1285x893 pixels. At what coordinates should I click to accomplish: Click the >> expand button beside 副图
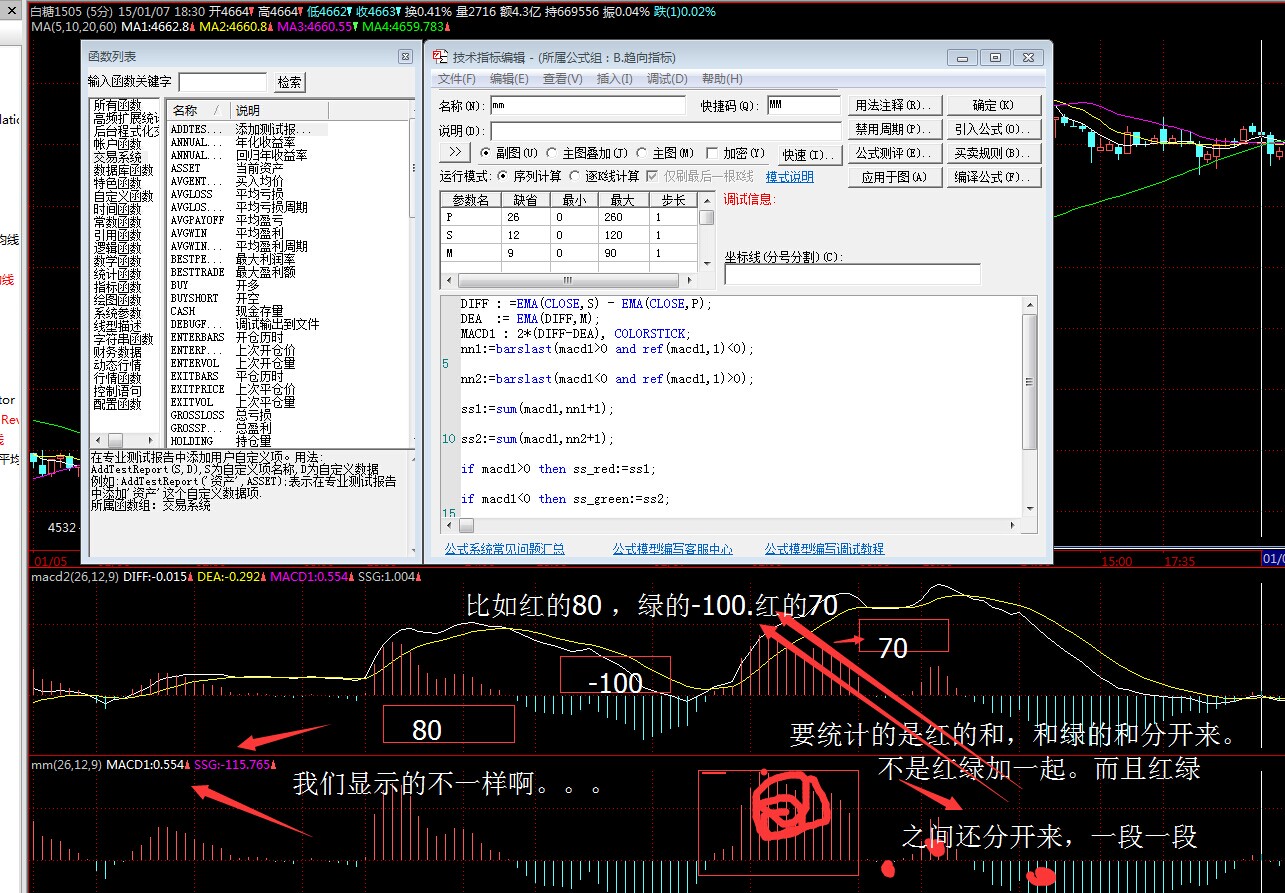pos(454,152)
